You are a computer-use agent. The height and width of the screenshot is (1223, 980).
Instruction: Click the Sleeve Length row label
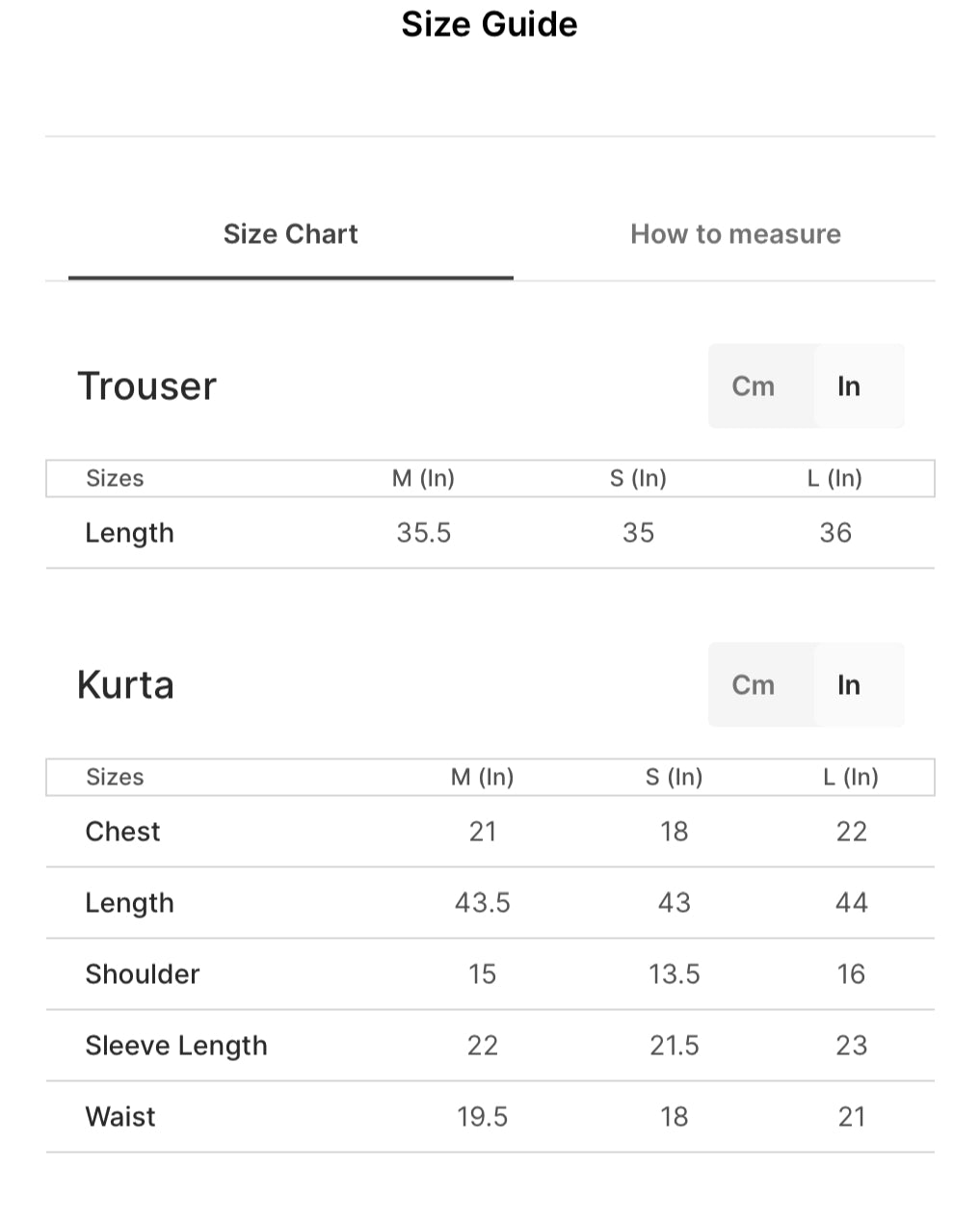coord(176,1046)
